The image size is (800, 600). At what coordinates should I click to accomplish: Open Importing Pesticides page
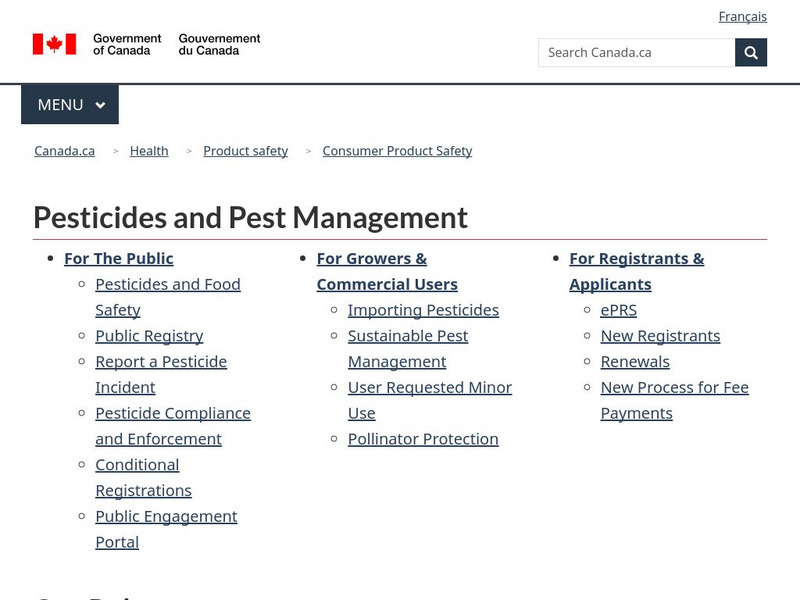tap(423, 310)
